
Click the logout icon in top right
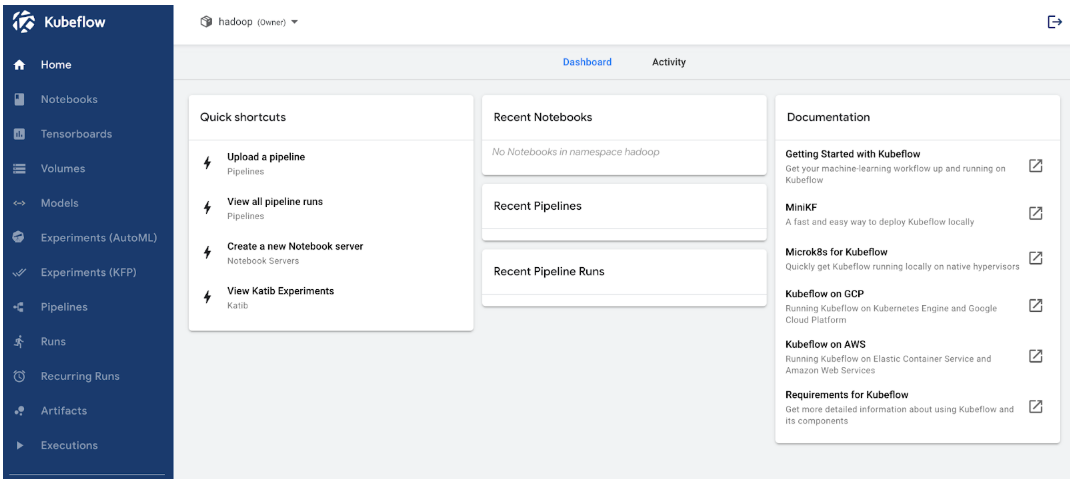(1055, 22)
